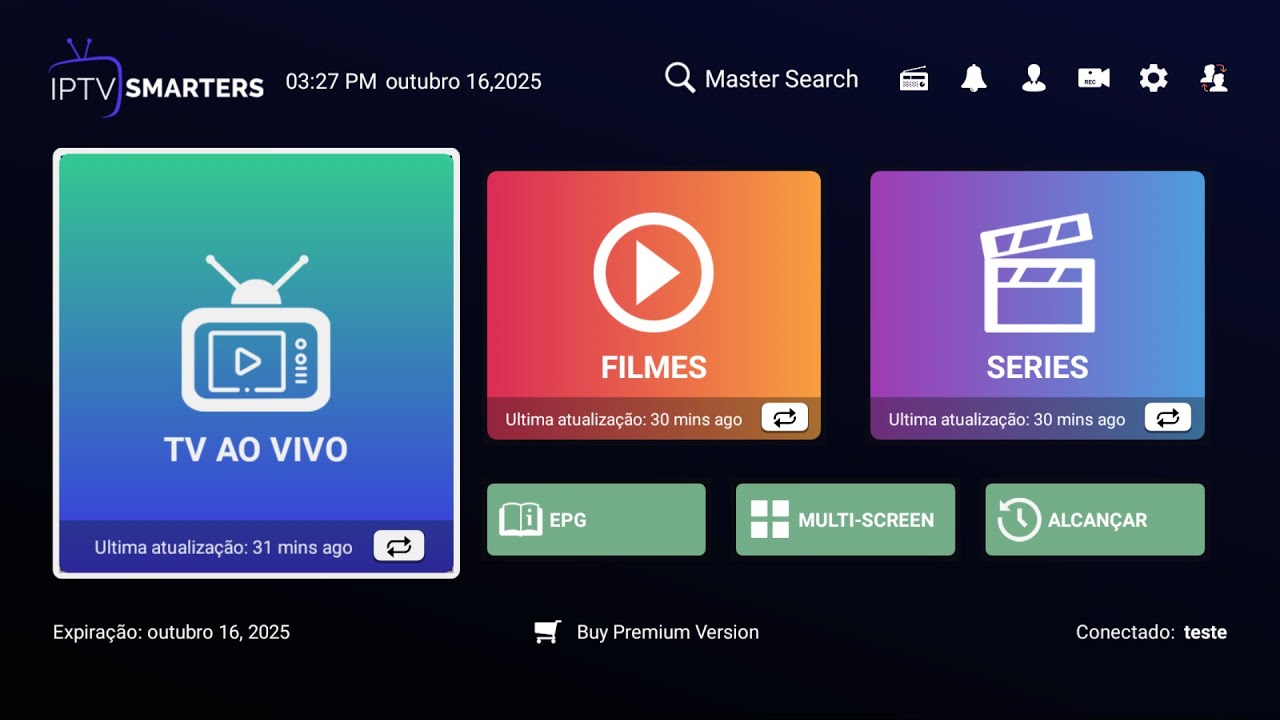The height and width of the screenshot is (720, 1280).
Task: Open the radio icon in top bar
Action: pos(914,79)
